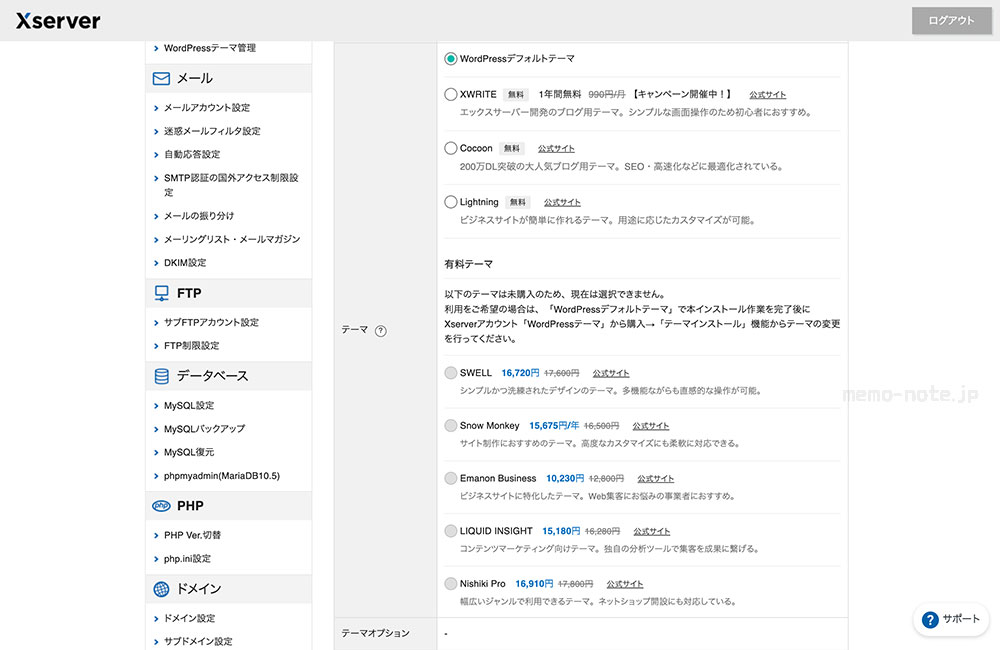Click the Snow Monkey price 15,675円/年
Screen dimensions: 1000x650
554,425
